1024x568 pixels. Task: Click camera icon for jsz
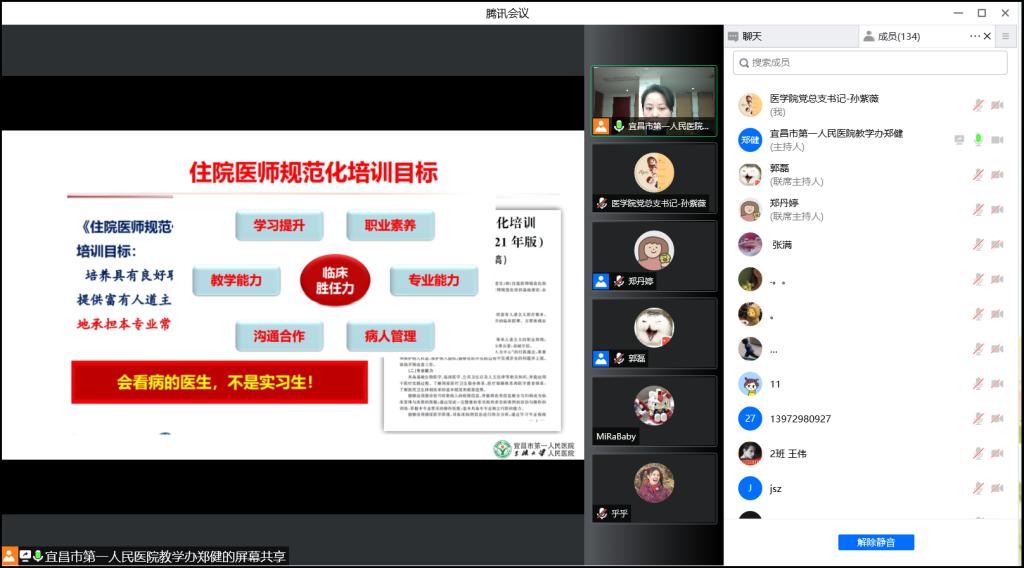point(997,488)
